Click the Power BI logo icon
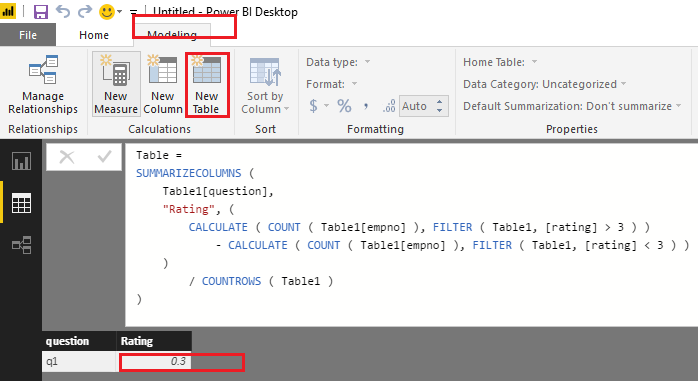 pyautogui.click(x=8, y=12)
